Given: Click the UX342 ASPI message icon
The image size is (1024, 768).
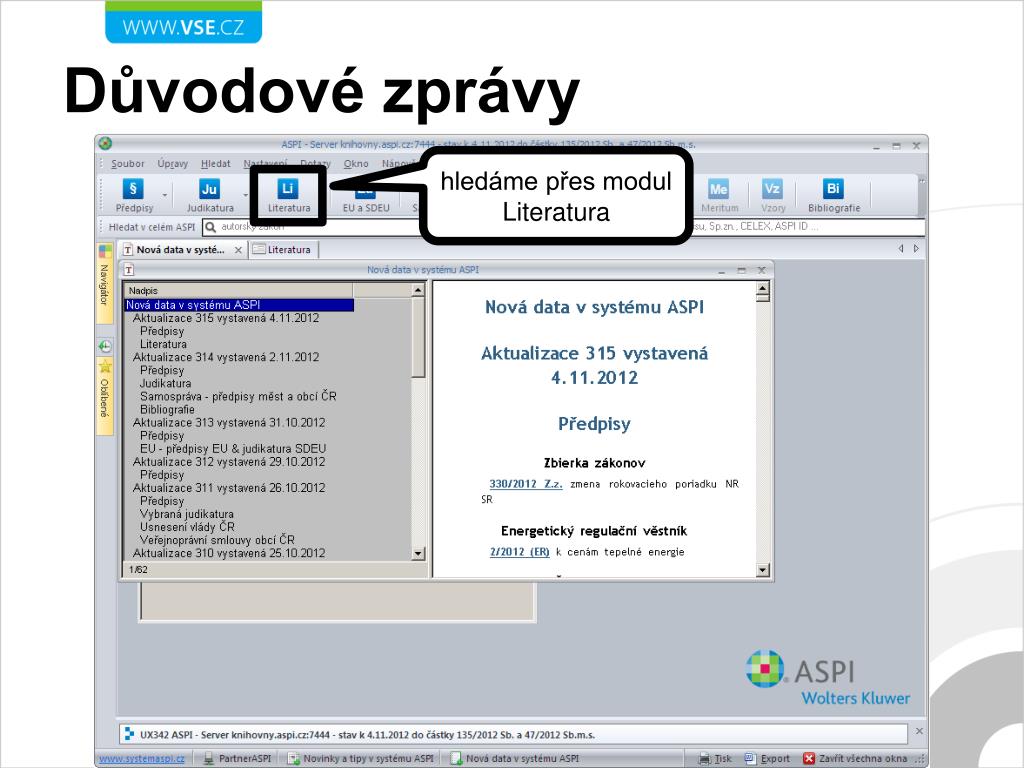Looking at the screenshot, I should coord(129,734).
